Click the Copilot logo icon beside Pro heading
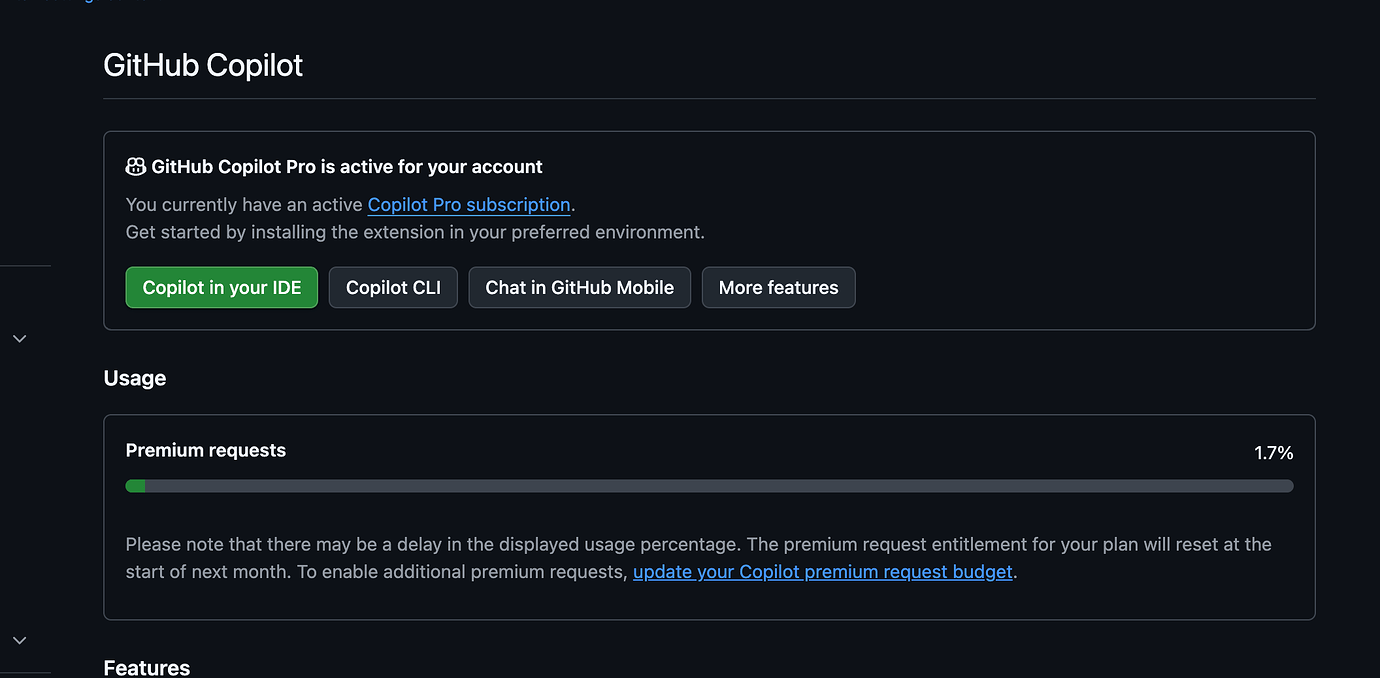This screenshot has width=1380, height=678. 136,166
